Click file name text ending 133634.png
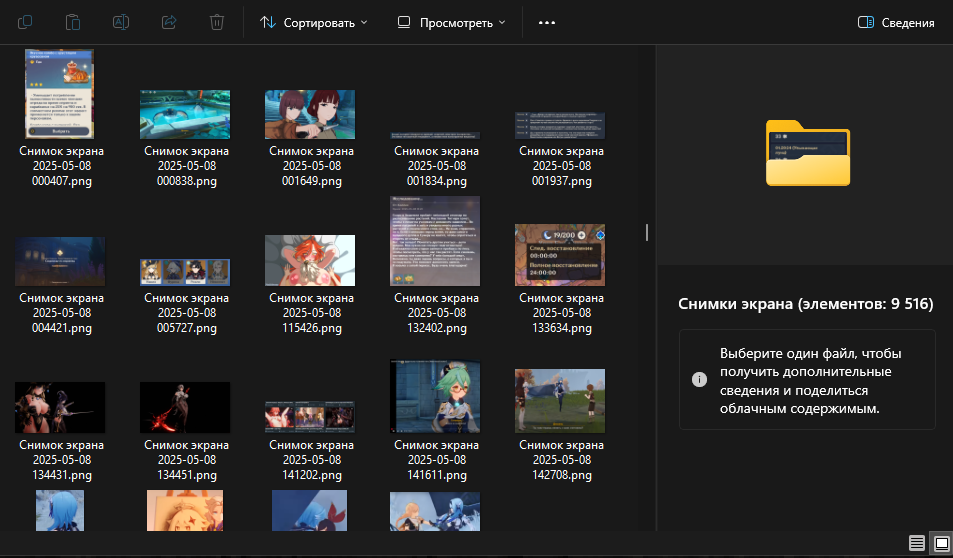This screenshot has height=558, width=953. coord(562,313)
